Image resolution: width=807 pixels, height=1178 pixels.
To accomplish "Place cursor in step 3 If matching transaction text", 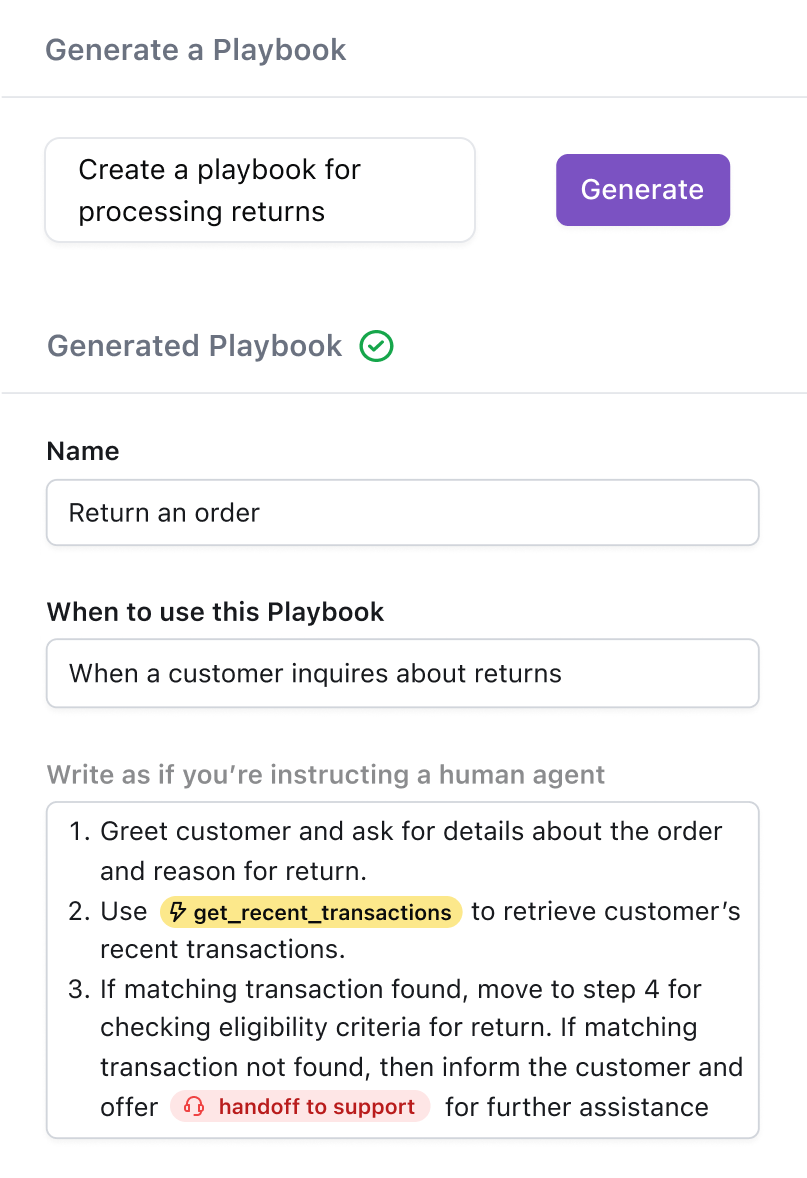I will pos(400,989).
